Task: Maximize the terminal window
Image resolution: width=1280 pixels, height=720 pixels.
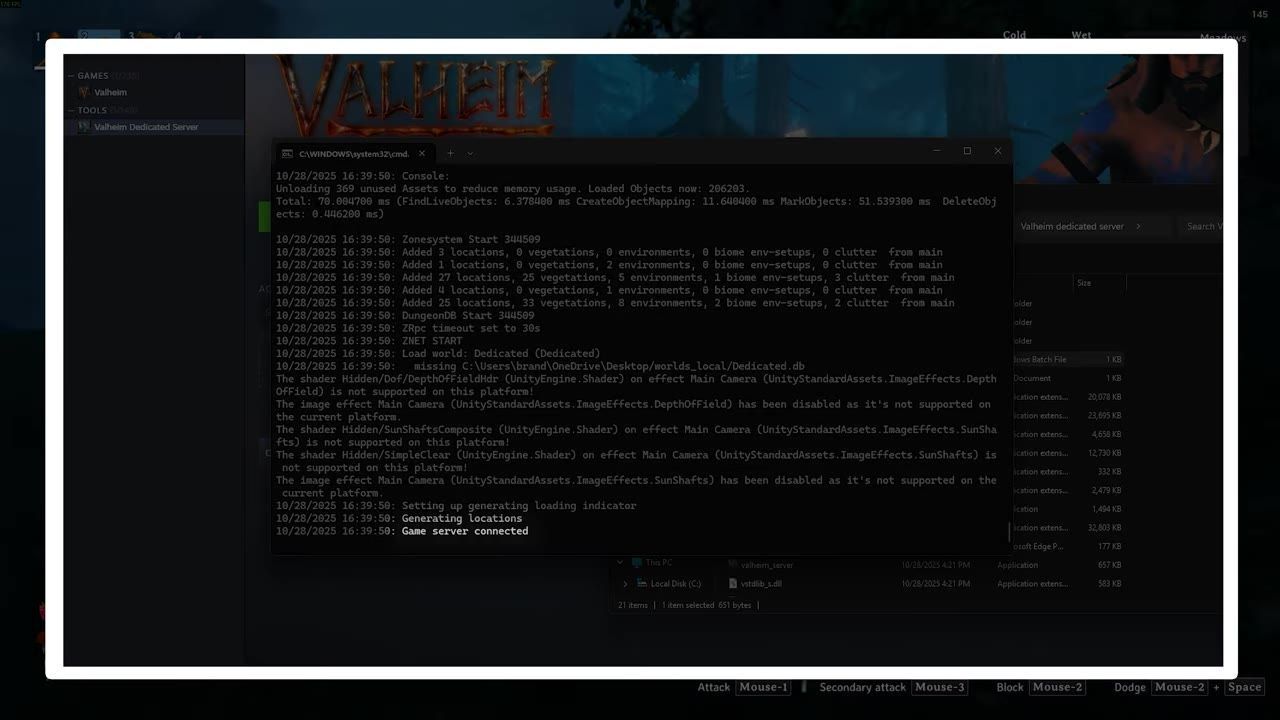Action: pyautogui.click(x=967, y=151)
